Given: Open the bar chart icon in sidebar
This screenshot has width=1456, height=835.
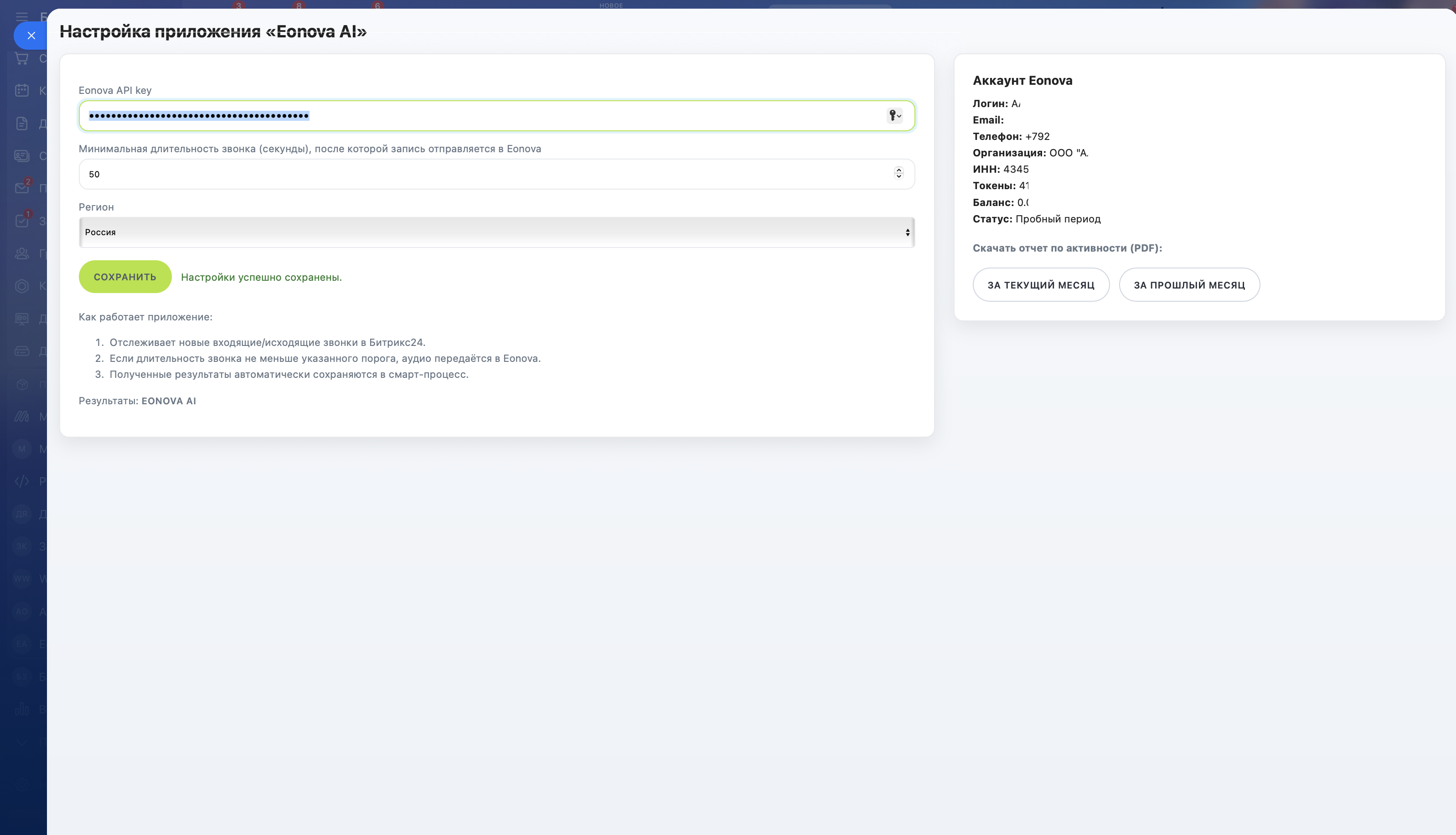Looking at the screenshot, I should coord(22,709).
